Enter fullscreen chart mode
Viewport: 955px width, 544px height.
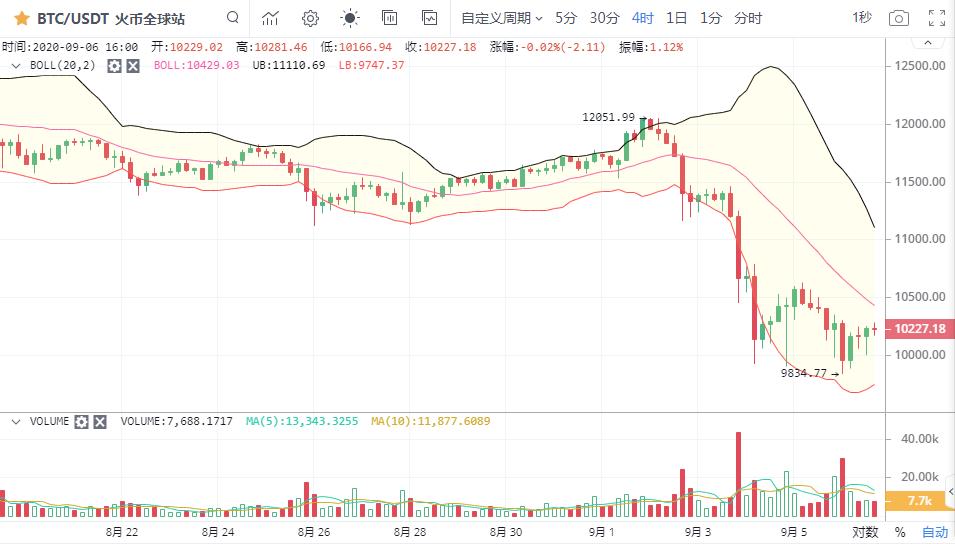click(x=937, y=18)
